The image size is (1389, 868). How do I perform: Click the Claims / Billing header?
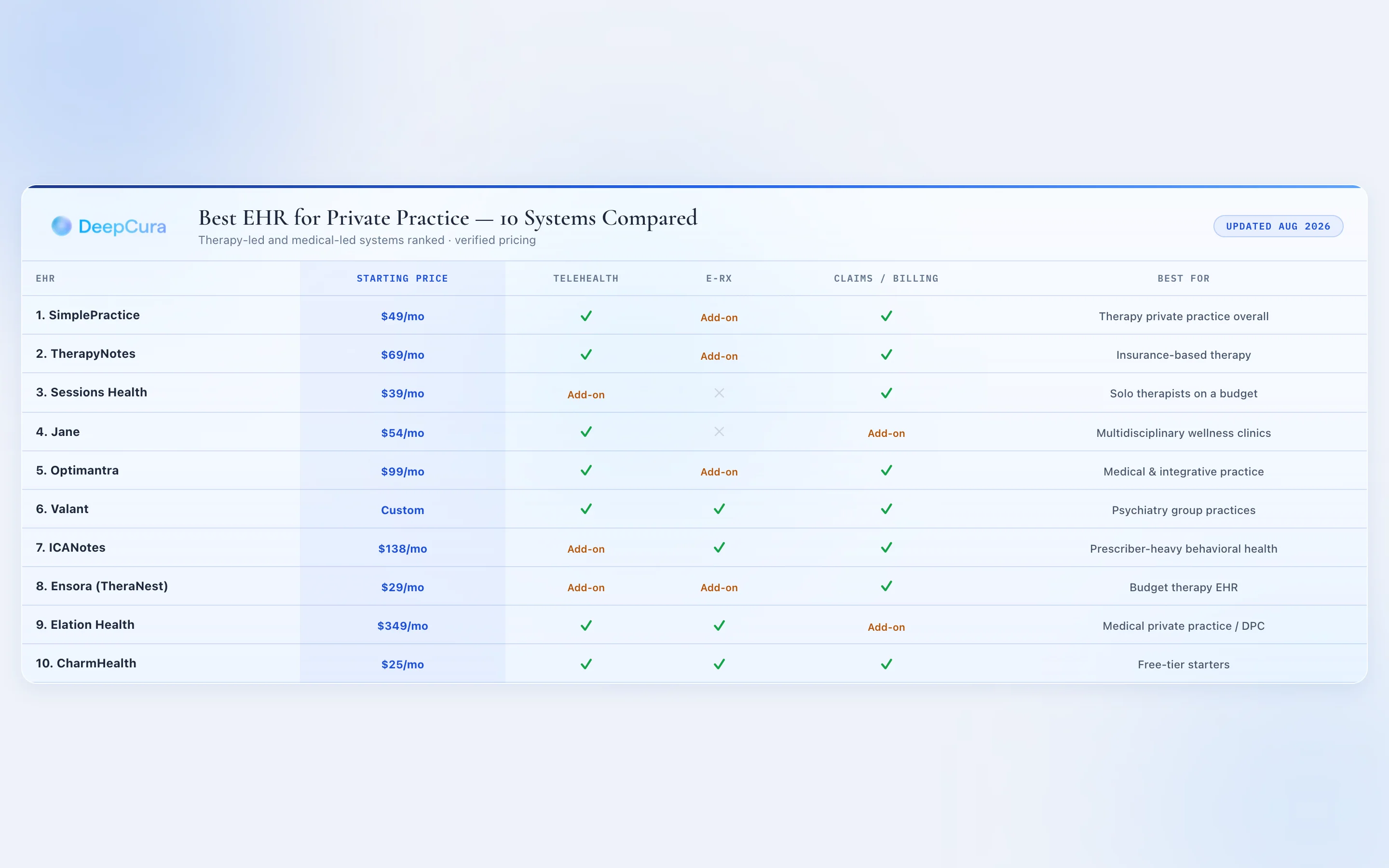(885, 278)
